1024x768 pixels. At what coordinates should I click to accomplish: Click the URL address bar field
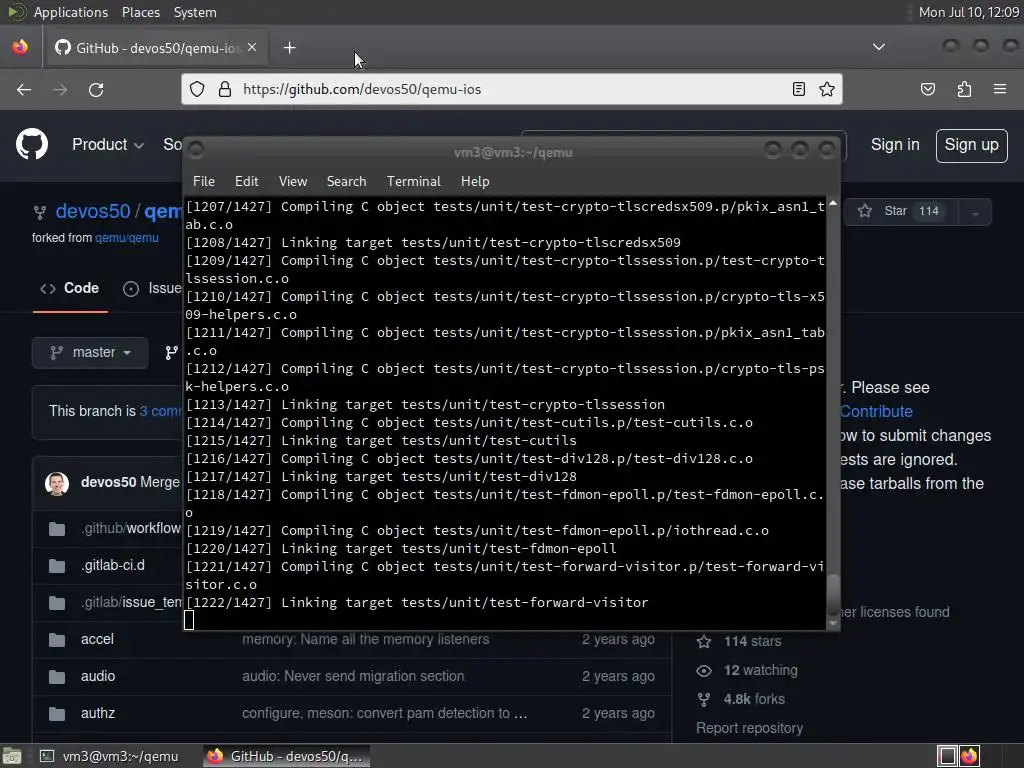tap(511, 89)
